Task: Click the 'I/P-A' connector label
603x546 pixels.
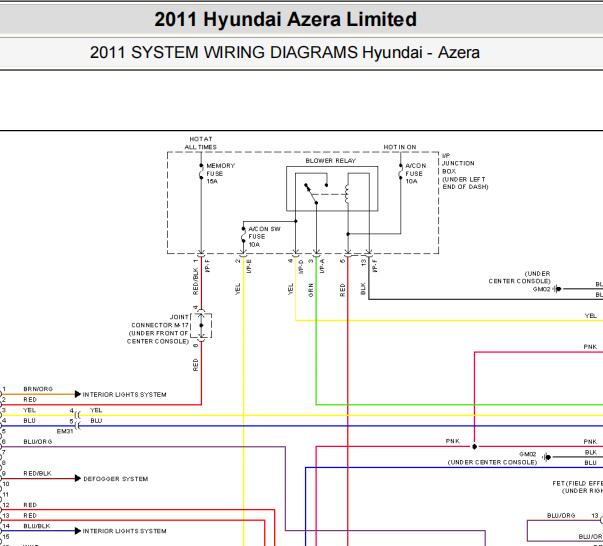Action: (322, 266)
